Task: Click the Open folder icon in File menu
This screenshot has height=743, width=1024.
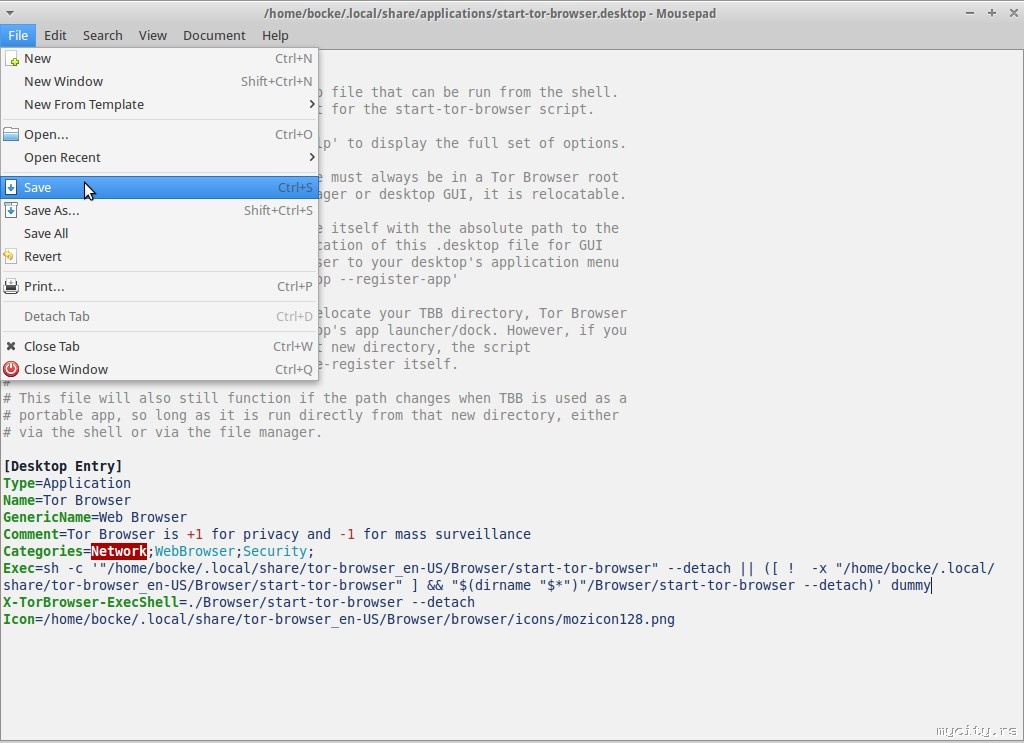Action: point(11,134)
